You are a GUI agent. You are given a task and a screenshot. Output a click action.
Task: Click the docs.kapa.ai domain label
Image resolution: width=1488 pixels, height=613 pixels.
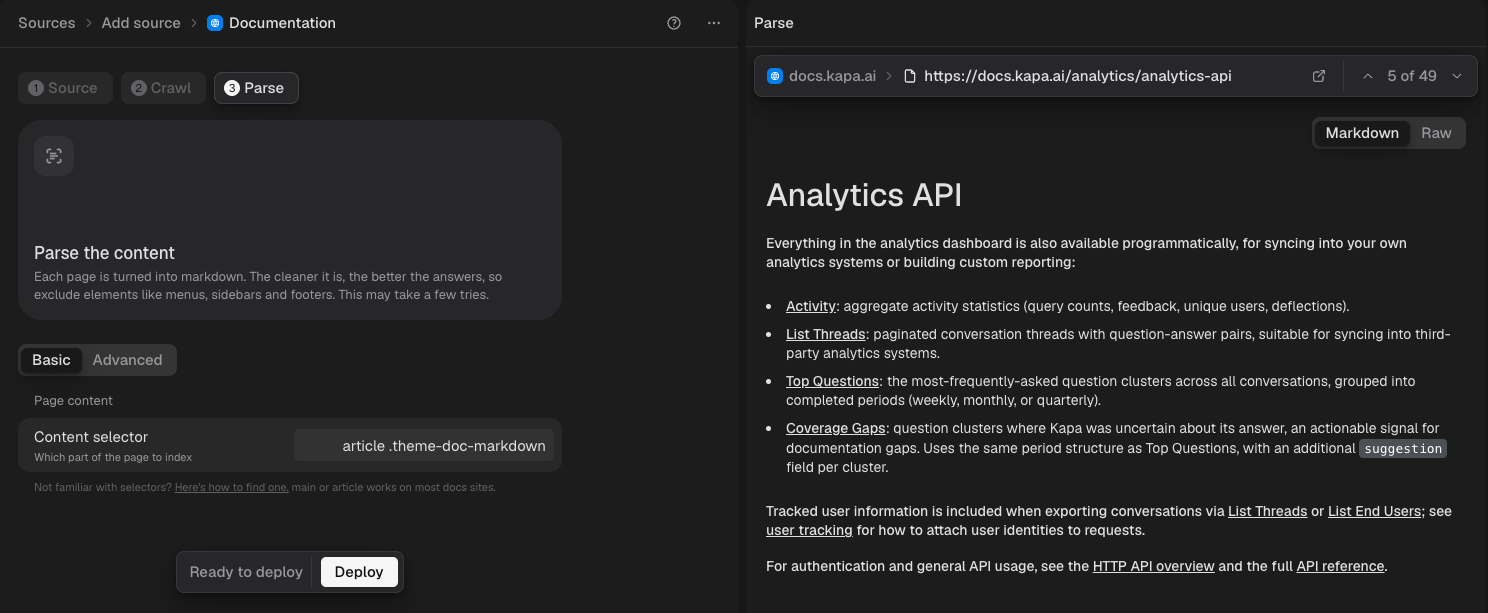click(x=833, y=76)
